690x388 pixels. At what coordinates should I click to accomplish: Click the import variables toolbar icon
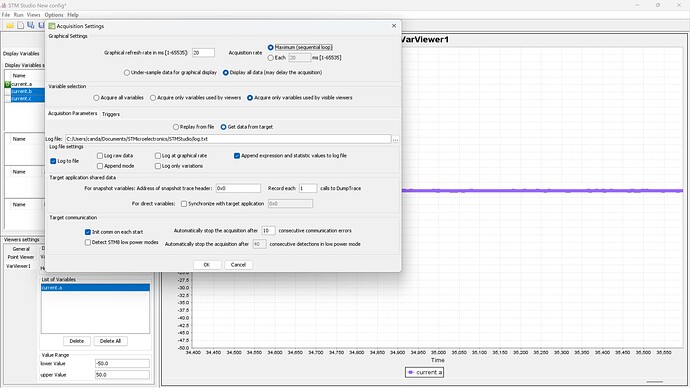[x=30, y=26]
